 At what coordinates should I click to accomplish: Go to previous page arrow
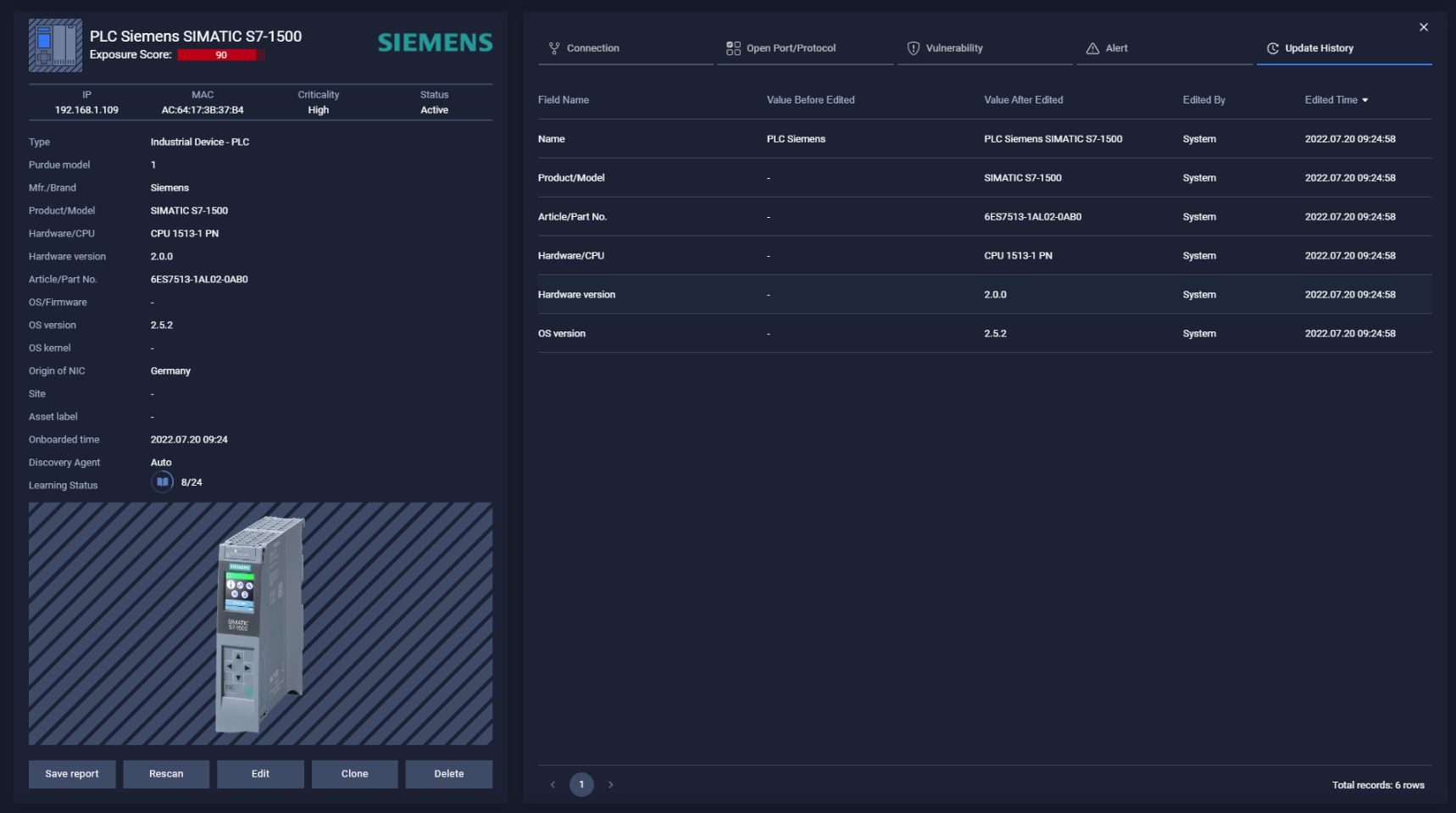553,784
